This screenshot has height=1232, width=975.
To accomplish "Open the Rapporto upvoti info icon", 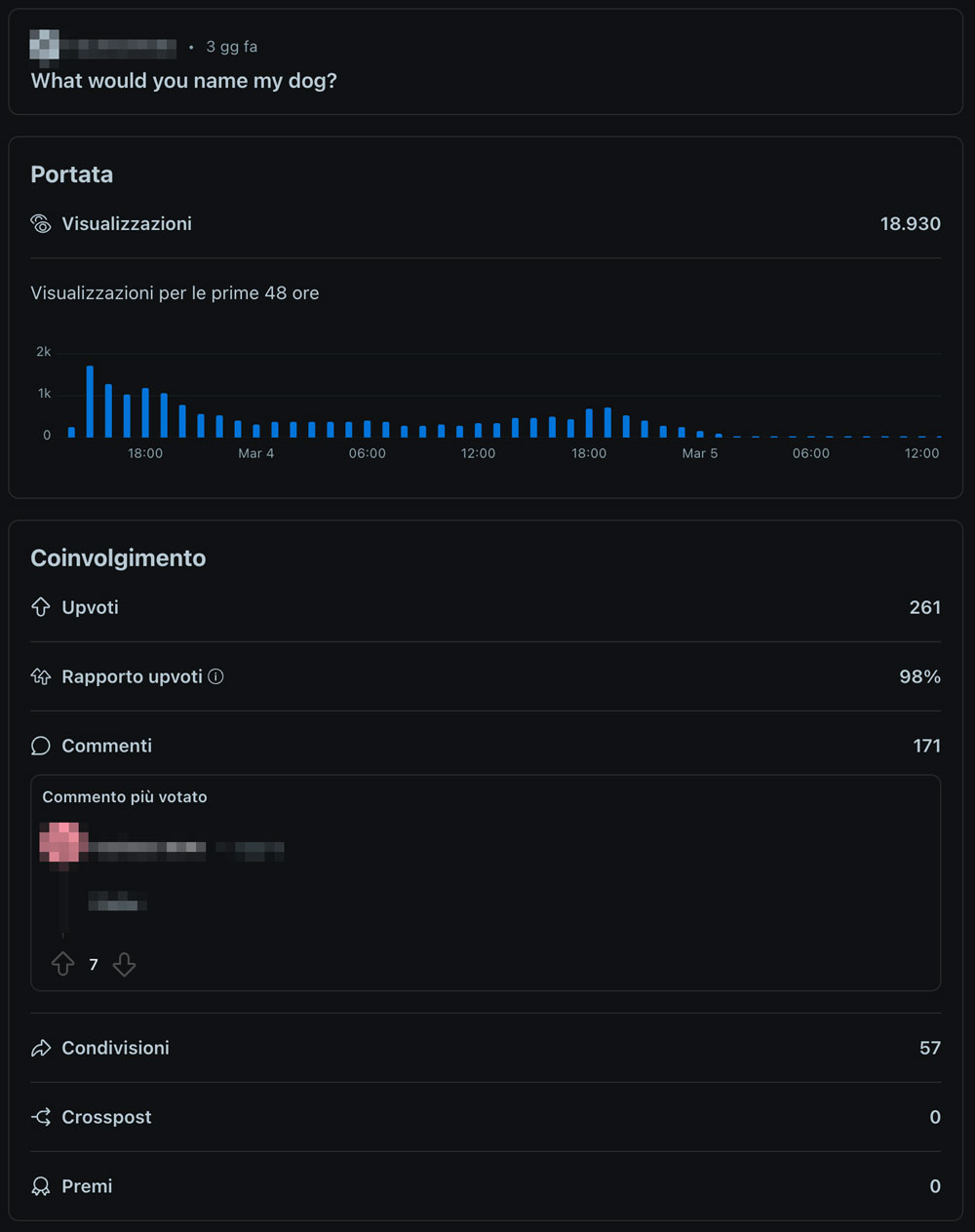I will [x=215, y=676].
